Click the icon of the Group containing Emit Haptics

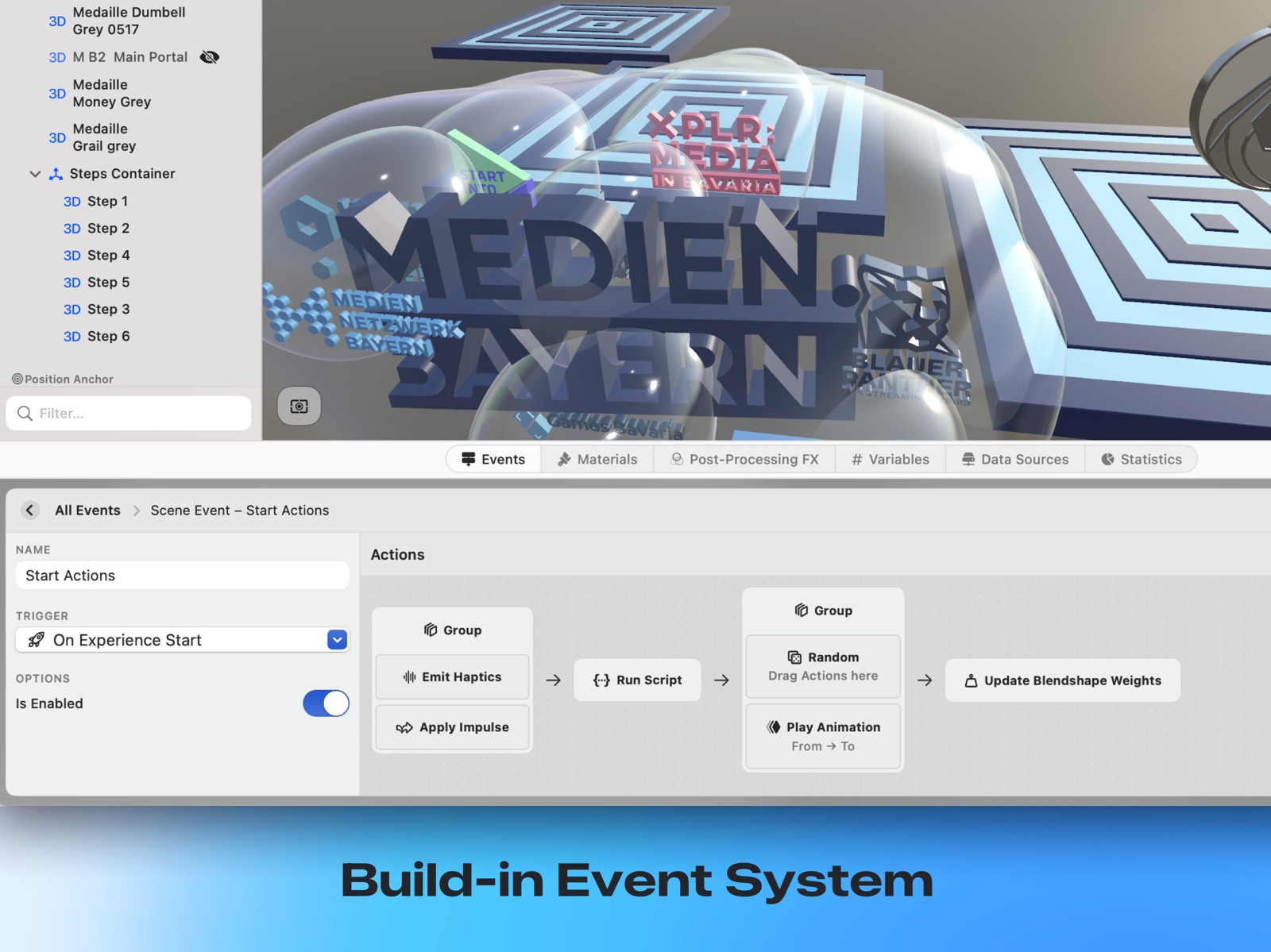tap(431, 630)
